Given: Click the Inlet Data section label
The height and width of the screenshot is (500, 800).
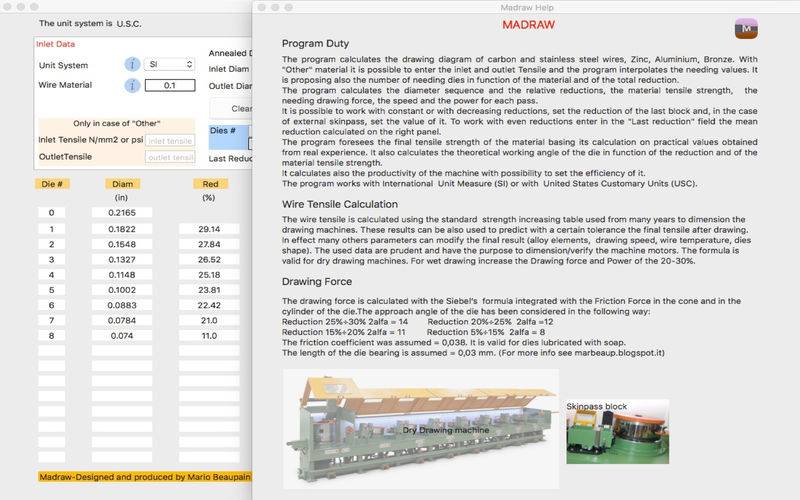Looking at the screenshot, I should (55, 44).
